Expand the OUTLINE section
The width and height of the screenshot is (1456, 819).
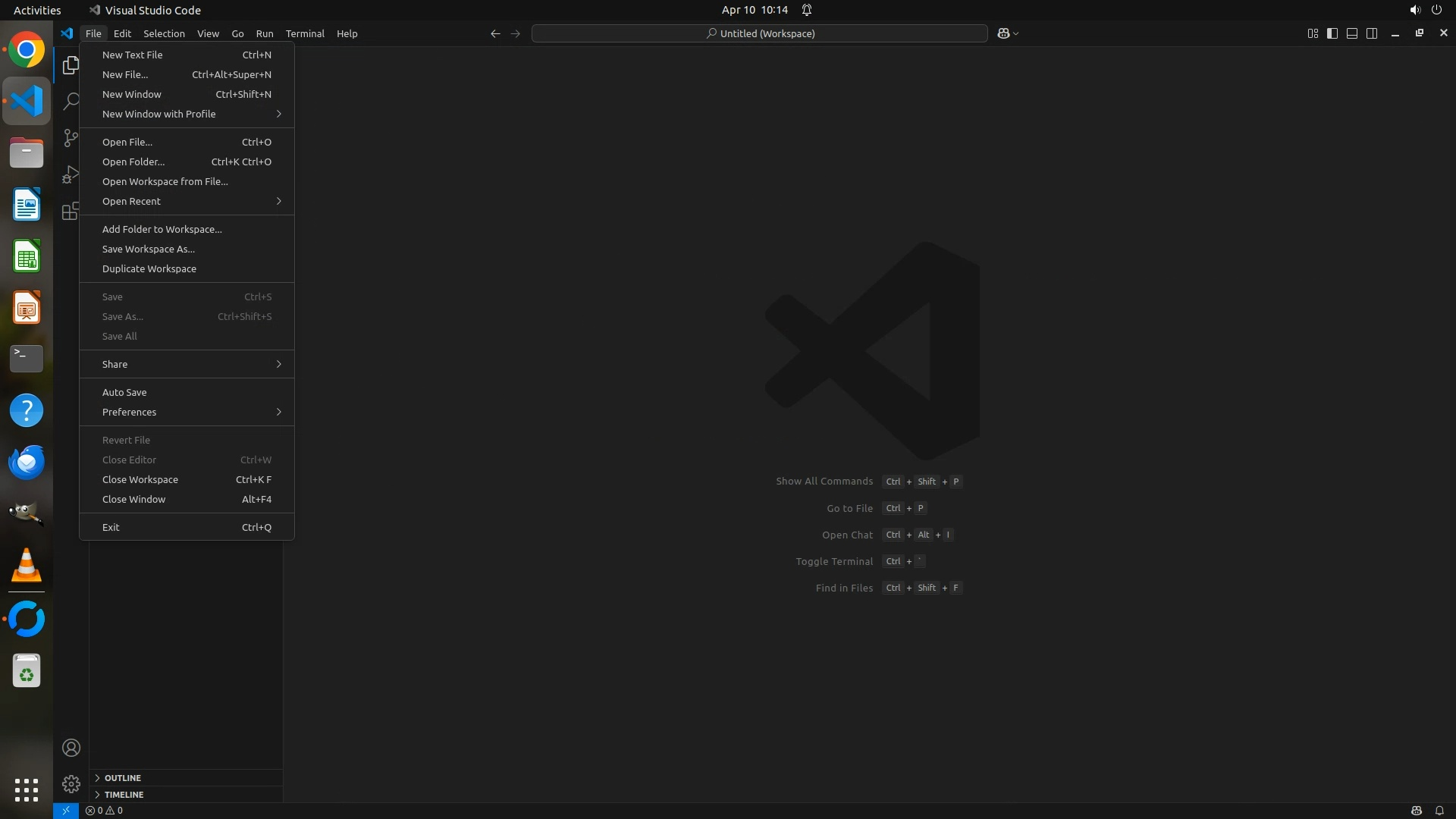coord(123,778)
